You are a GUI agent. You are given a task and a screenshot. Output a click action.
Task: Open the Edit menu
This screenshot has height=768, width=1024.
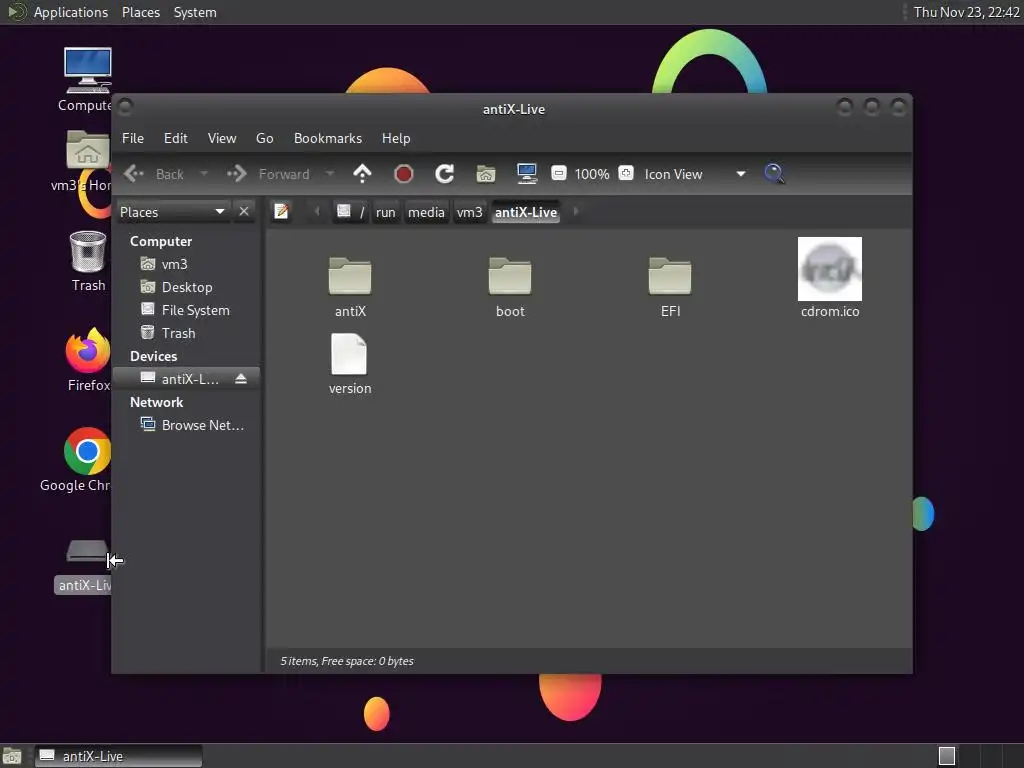click(x=176, y=138)
